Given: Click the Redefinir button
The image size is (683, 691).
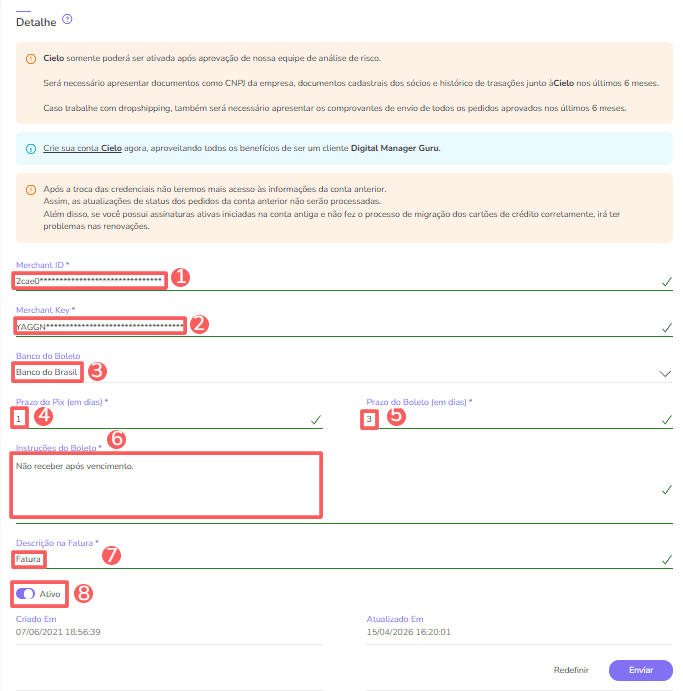Looking at the screenshot, I should coord(571,670).
